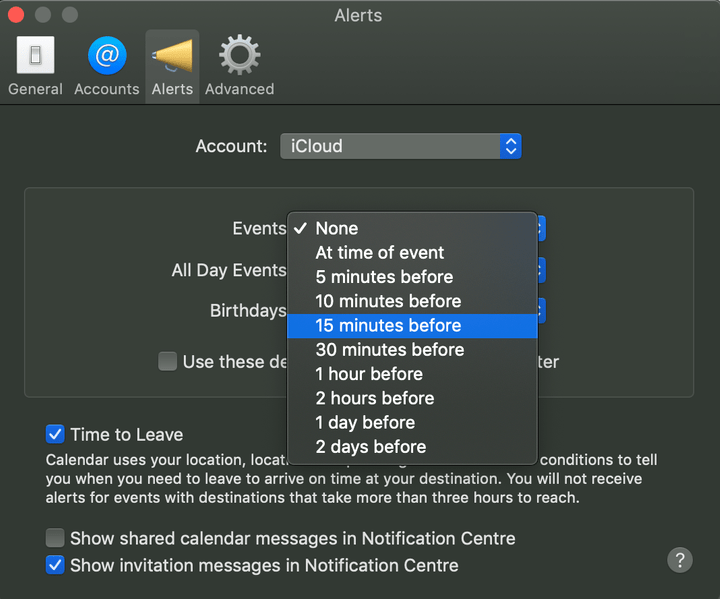Disable invitation messages in Notification Centre
This screenshot has width=720, height=599.
point(55,565)
